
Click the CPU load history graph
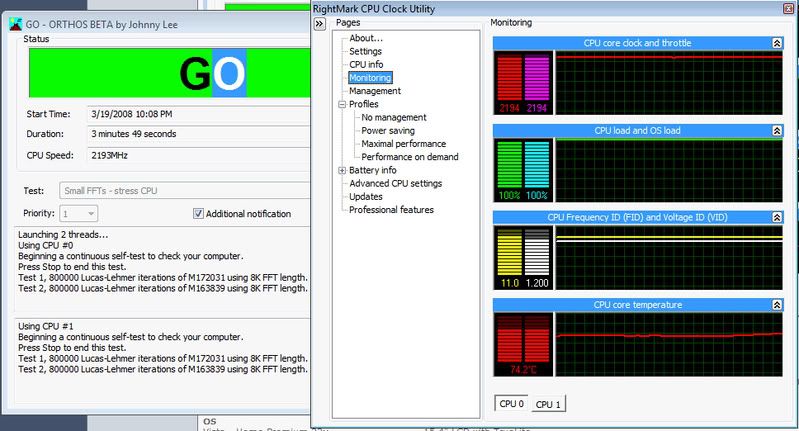pyautogui.click(x=669, y=170)
